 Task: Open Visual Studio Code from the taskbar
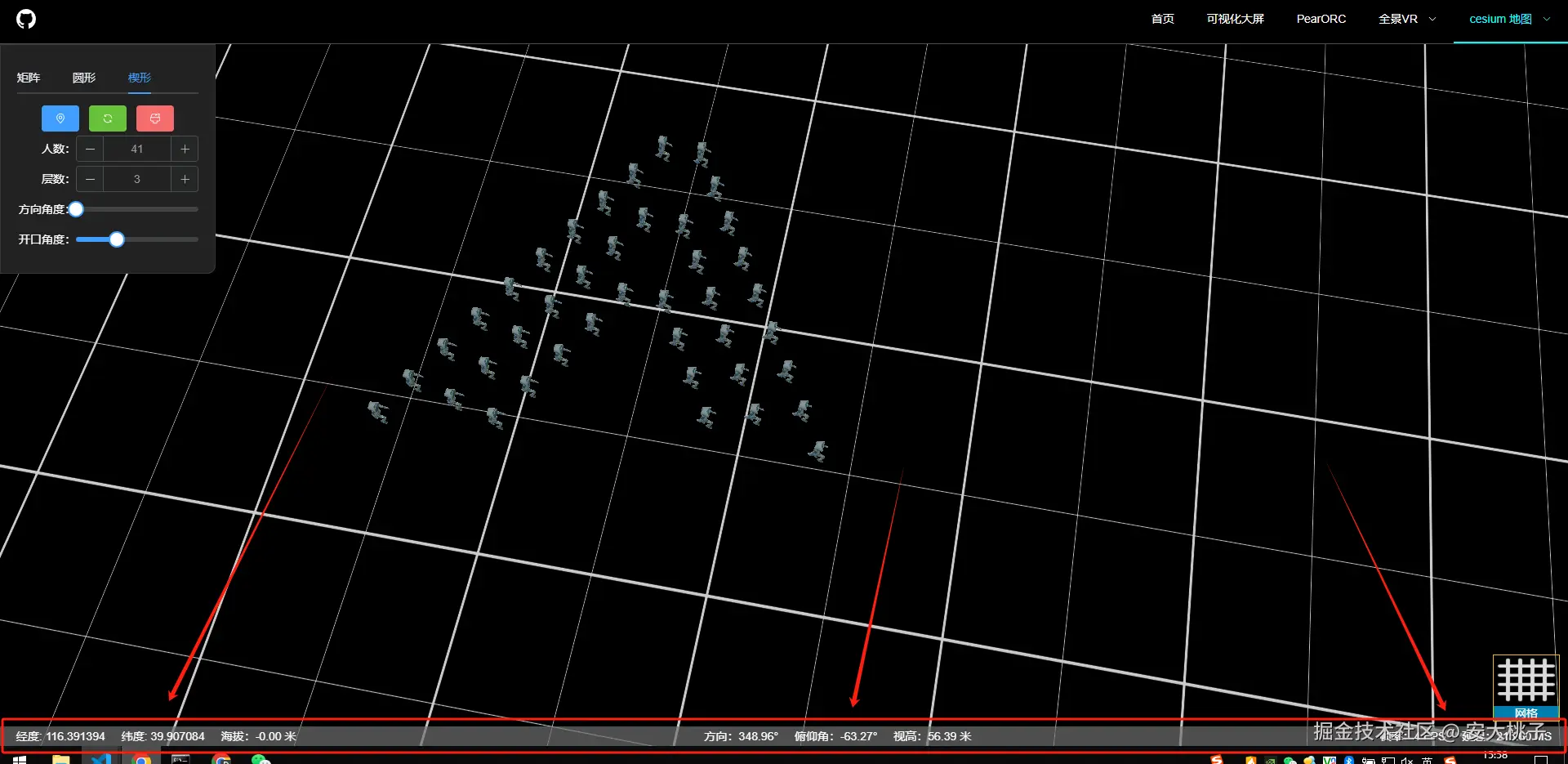tap(100, 760)
